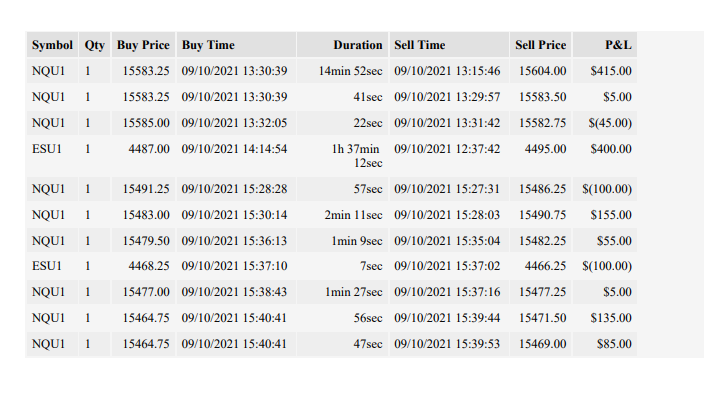The image size is (704, 403).
Task: Click the Buy Time column header
Action: (236, 45)
